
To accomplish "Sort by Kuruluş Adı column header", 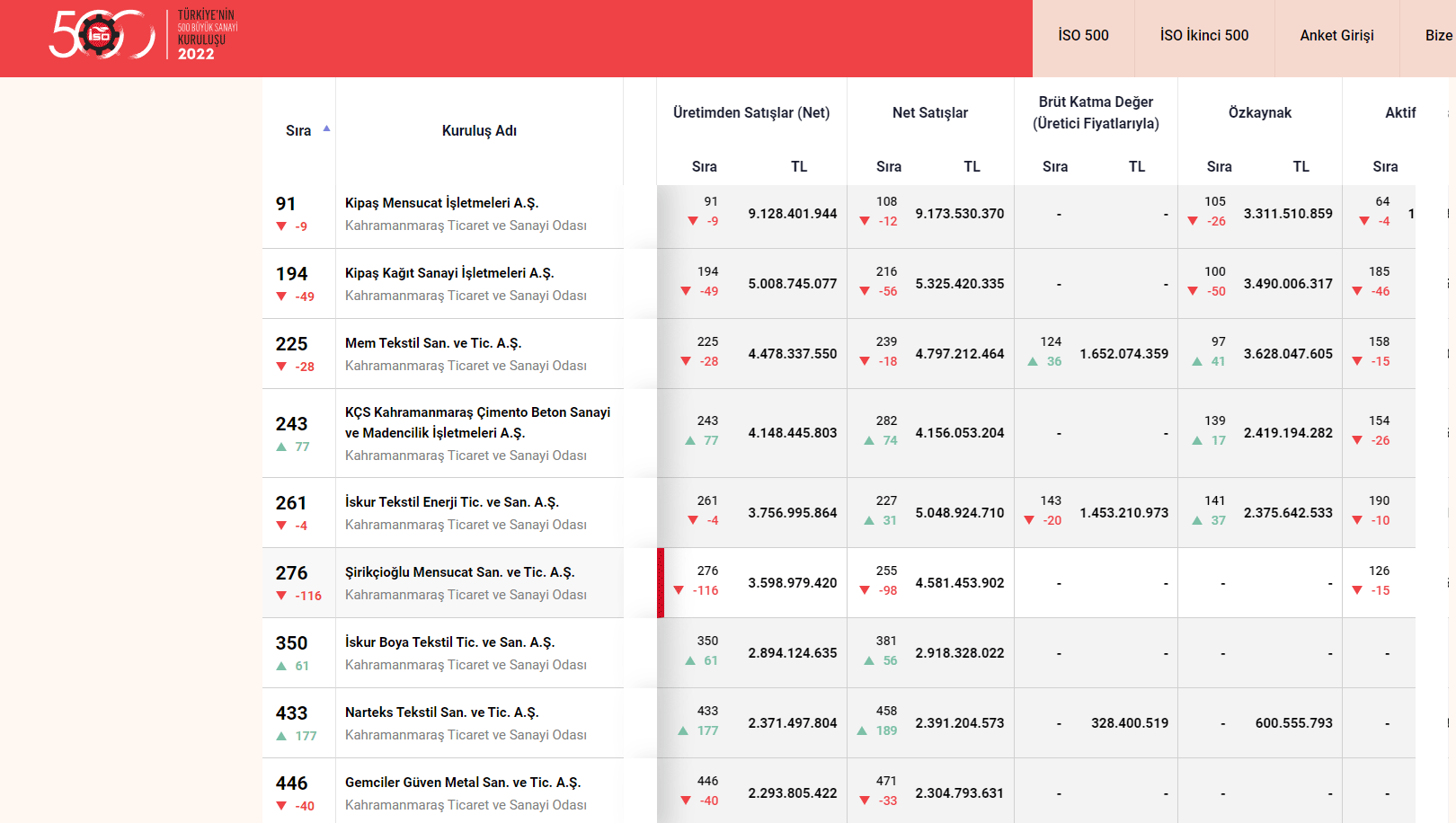I will (479, 131).
